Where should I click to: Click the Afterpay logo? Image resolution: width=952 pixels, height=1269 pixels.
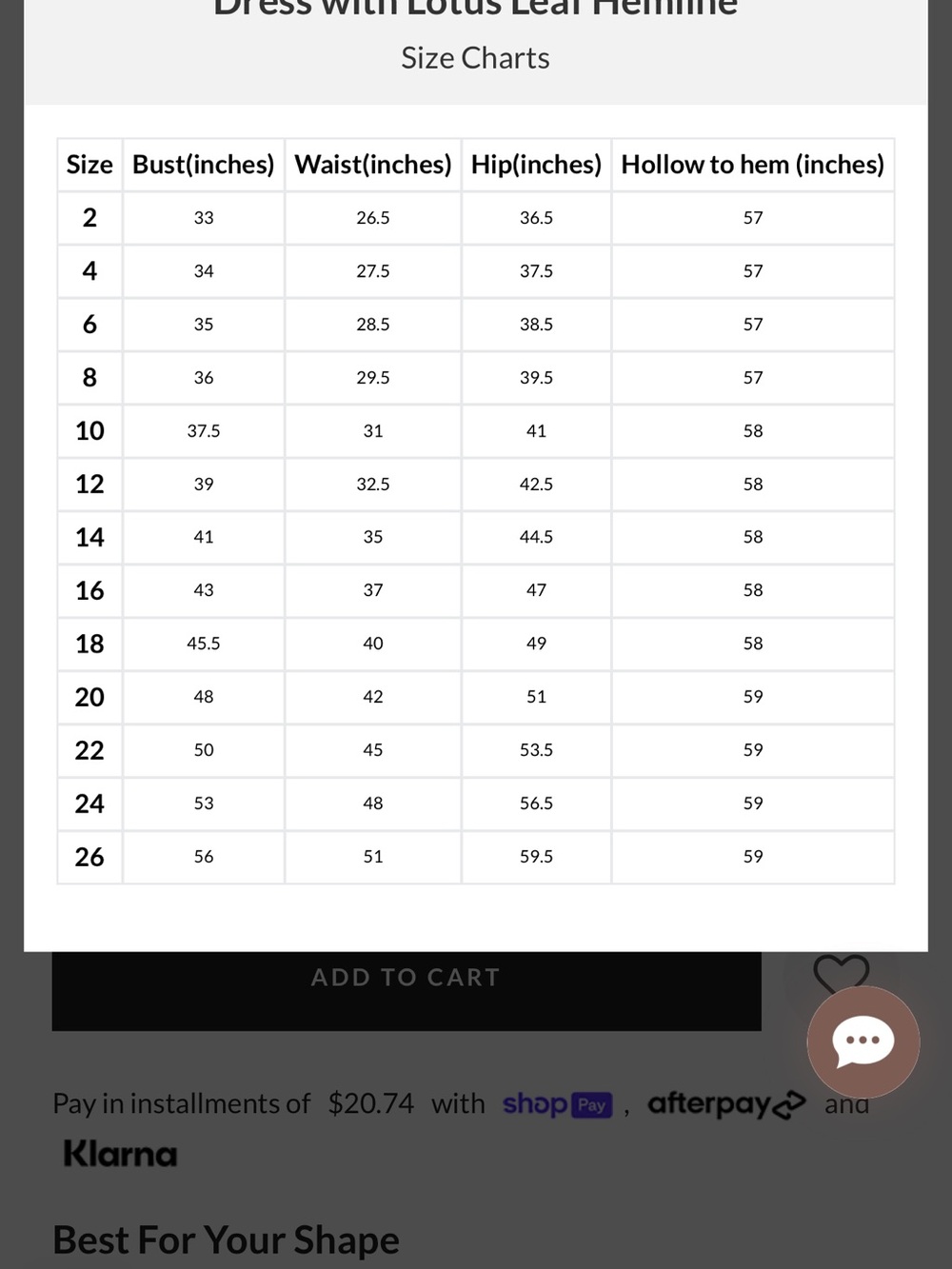click(x=726, y=1104)
